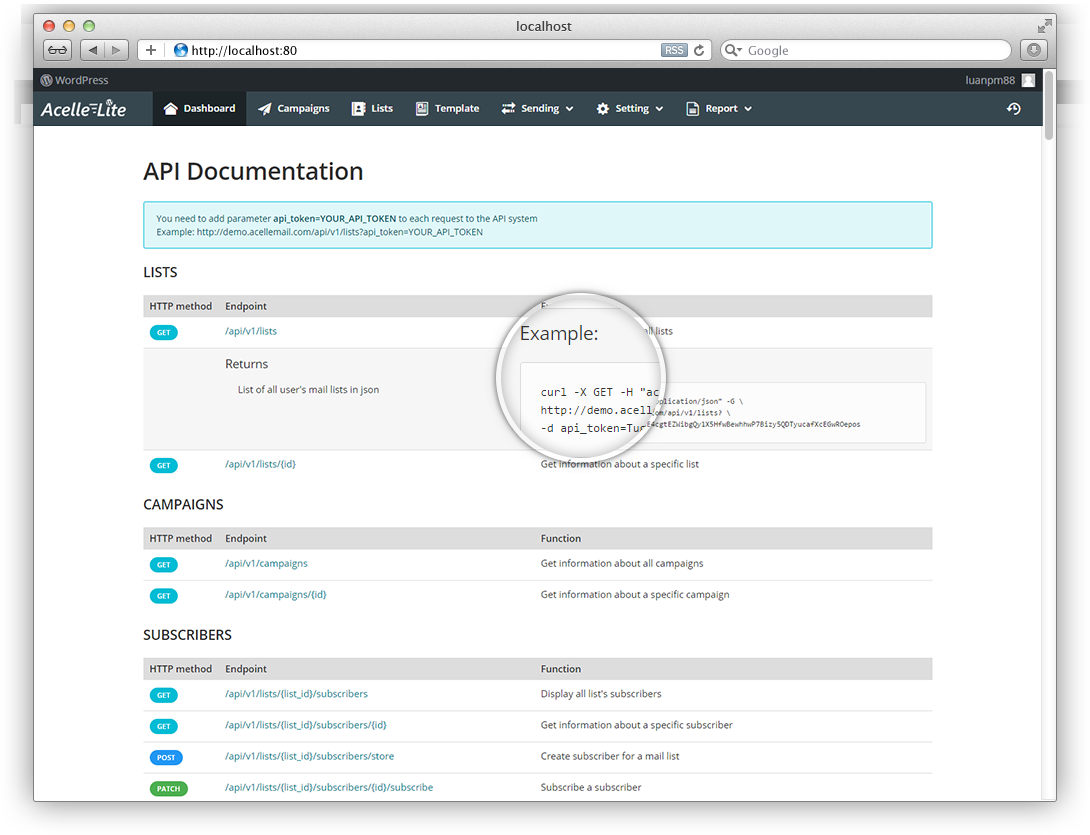Image resolution: width=1090 pixels, height=835 pixels.
Task: Click the luanpm88 username
Action: 990,80
